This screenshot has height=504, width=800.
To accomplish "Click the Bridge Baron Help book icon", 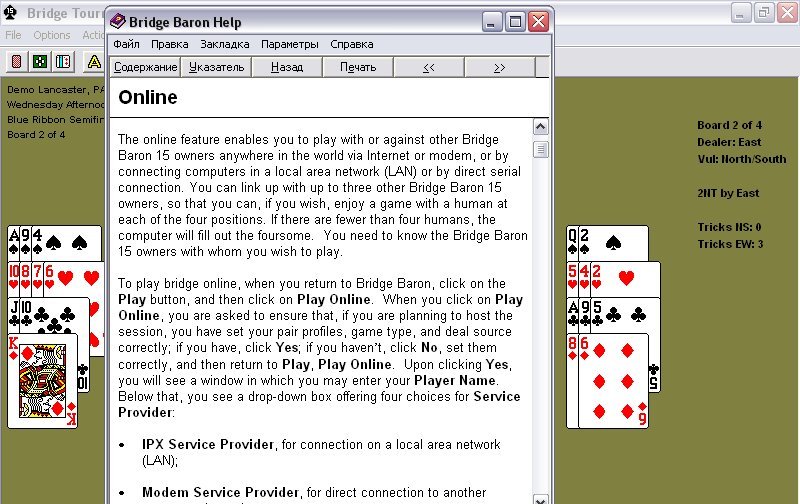I will click(x=118, y=21).
